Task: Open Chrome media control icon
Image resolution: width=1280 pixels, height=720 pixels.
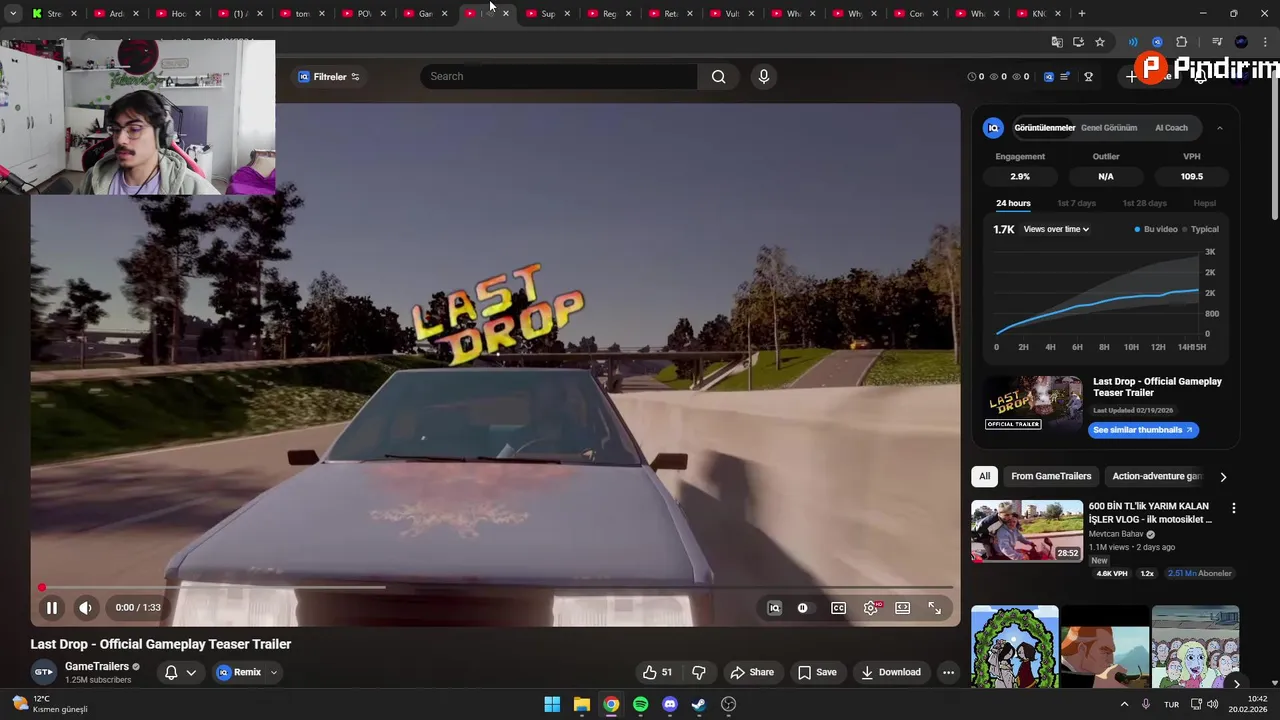Action: (x=1217, y=42)
